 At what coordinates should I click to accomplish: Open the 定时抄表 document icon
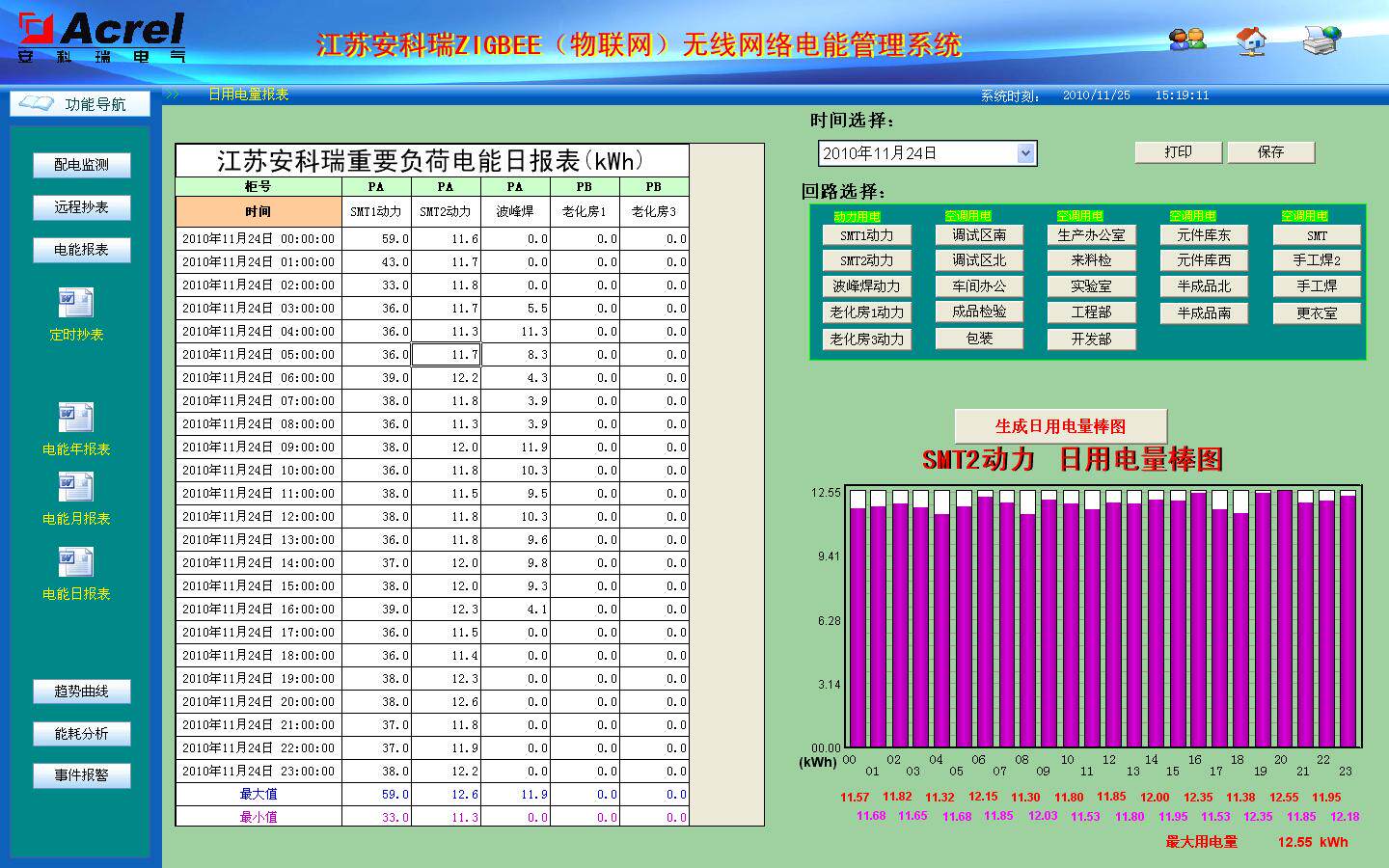[76, 304]
